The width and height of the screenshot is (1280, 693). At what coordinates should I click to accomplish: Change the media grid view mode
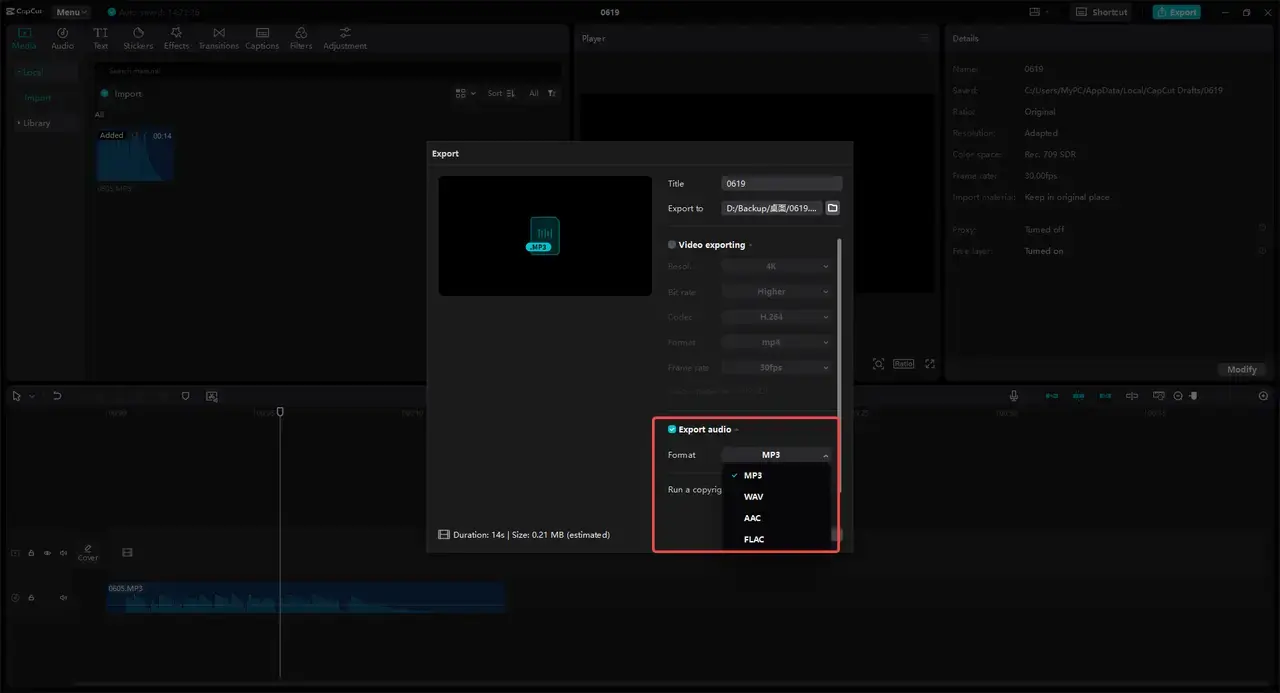[x=465, y=93]
